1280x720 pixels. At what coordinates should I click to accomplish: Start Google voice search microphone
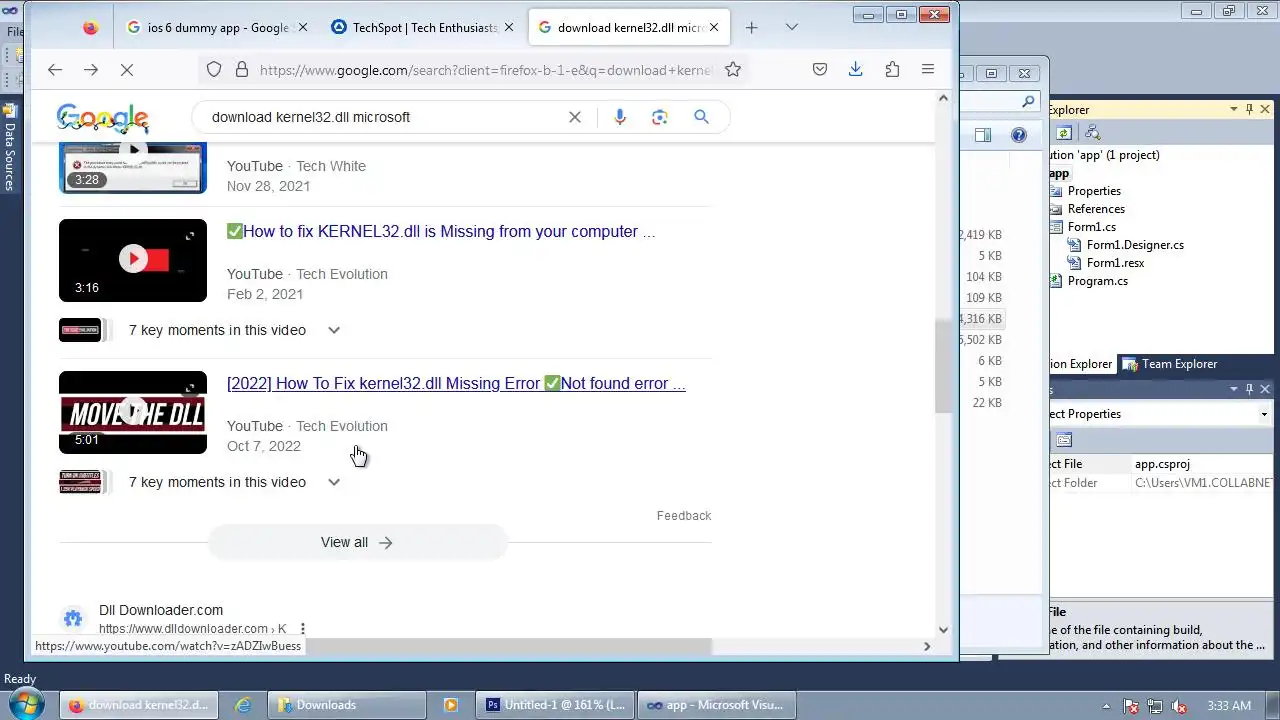tap(620, 117)
